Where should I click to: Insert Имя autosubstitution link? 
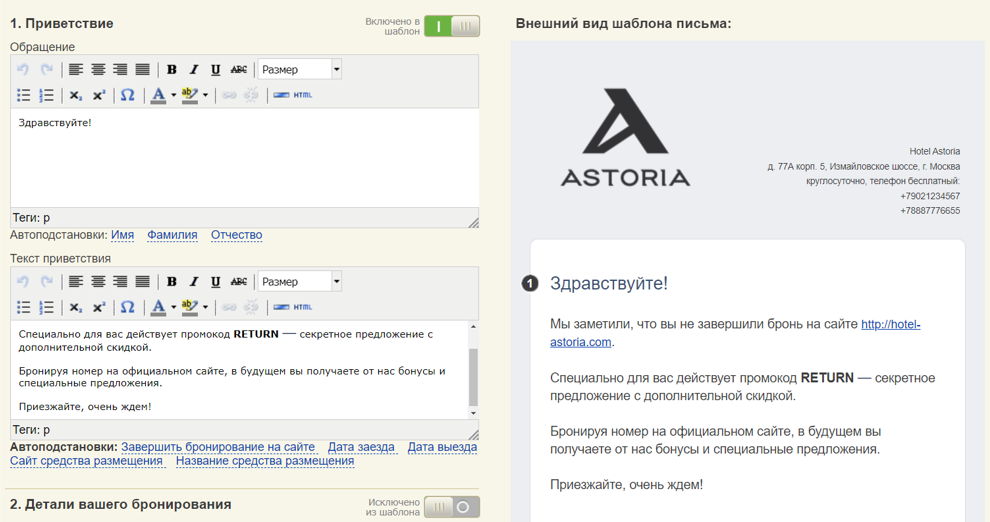click(122, 235)
